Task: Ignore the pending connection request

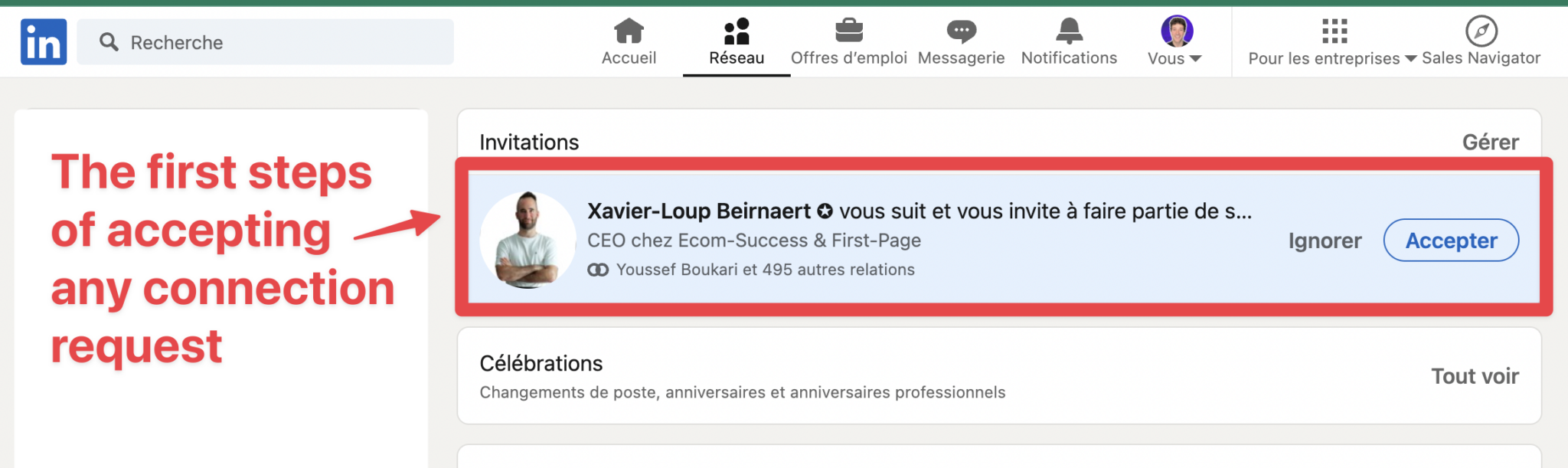Action: 1325,240
